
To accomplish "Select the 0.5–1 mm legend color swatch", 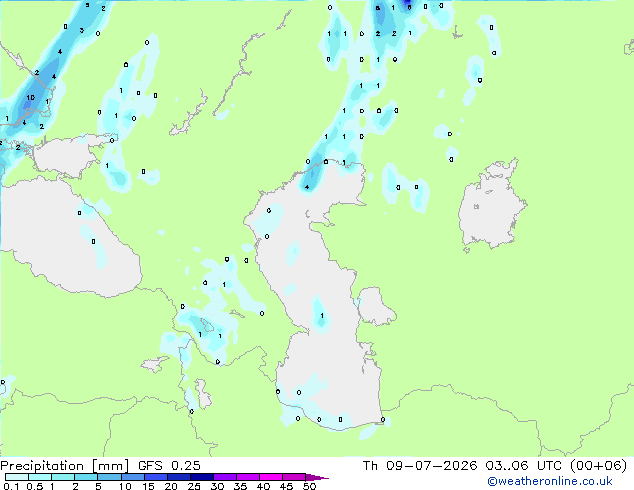I will click(40, 477).
